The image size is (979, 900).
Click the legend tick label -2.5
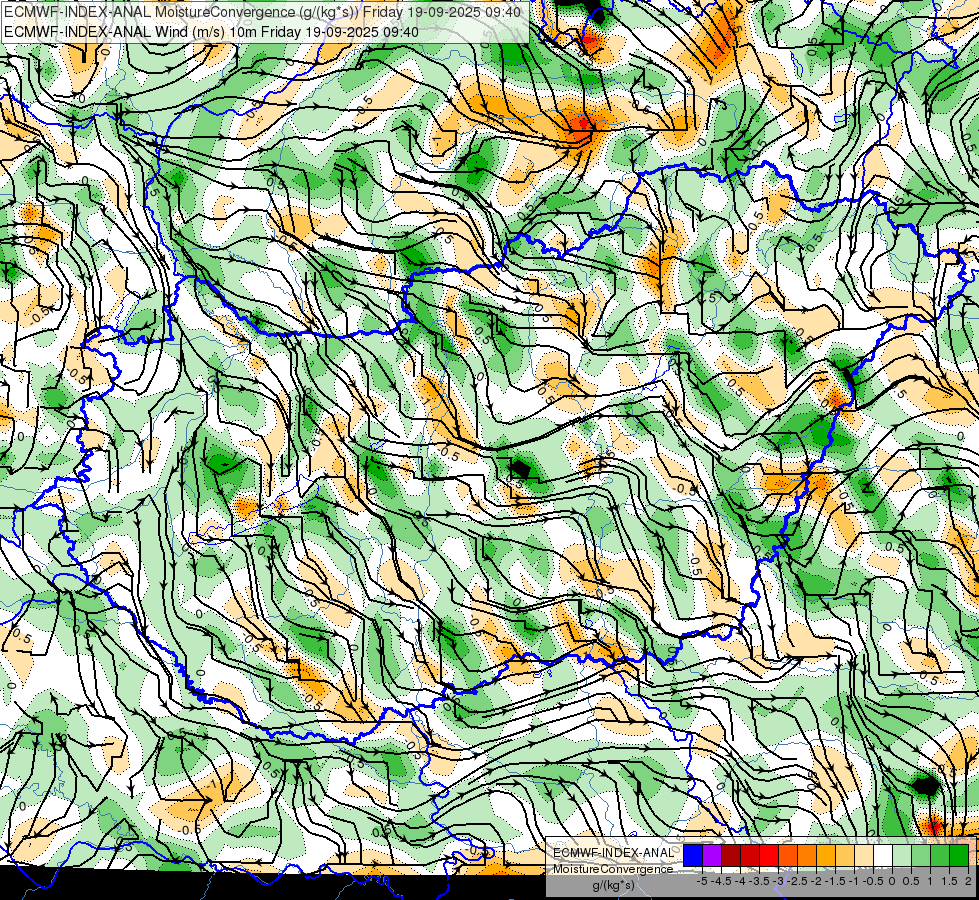click(797, 881)
